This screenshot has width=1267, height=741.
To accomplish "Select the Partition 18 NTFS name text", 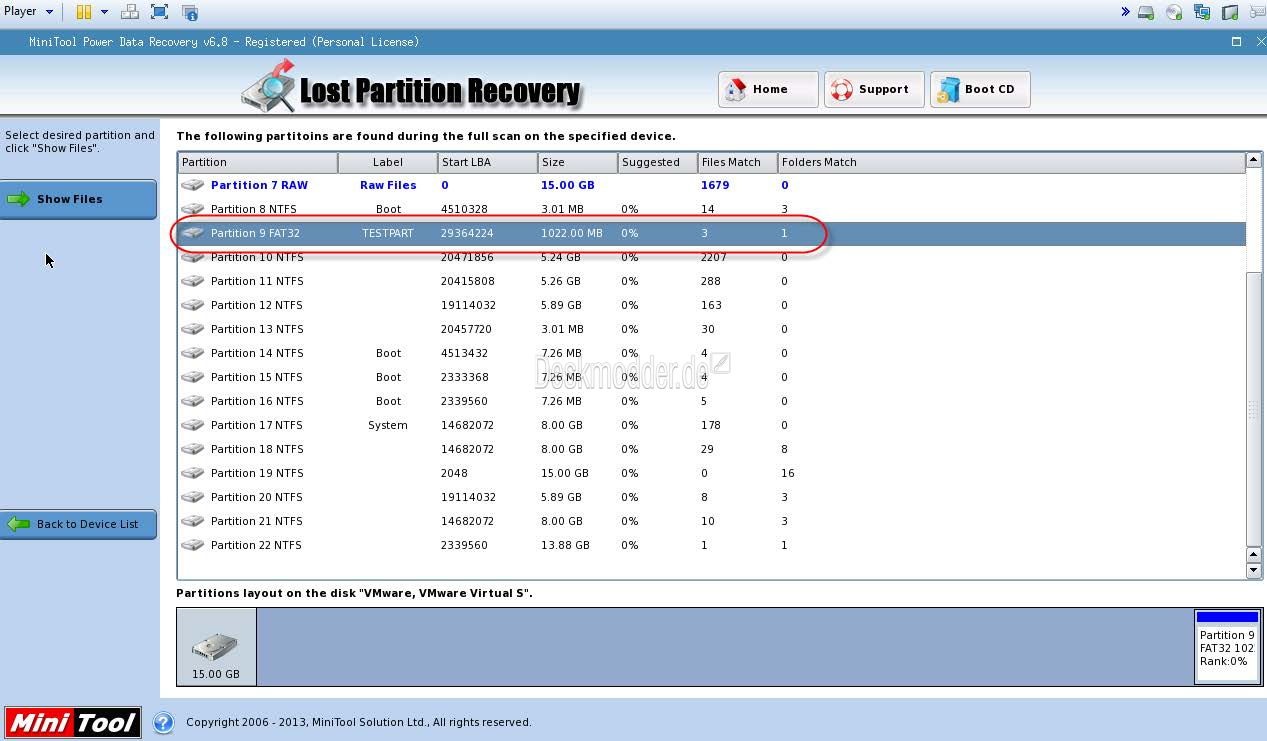I will point(257,449).
